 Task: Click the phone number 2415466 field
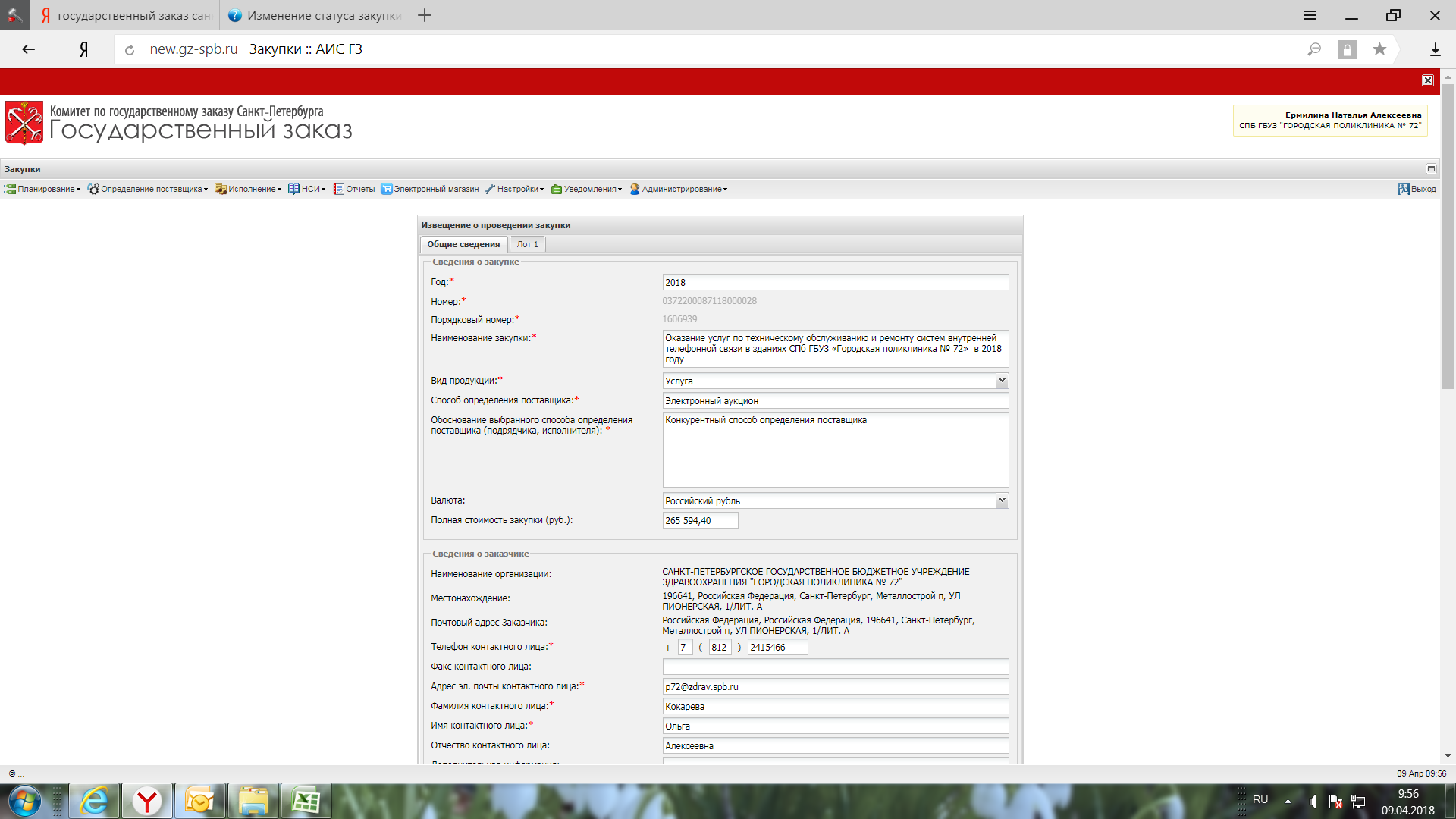tap(777, 648)
